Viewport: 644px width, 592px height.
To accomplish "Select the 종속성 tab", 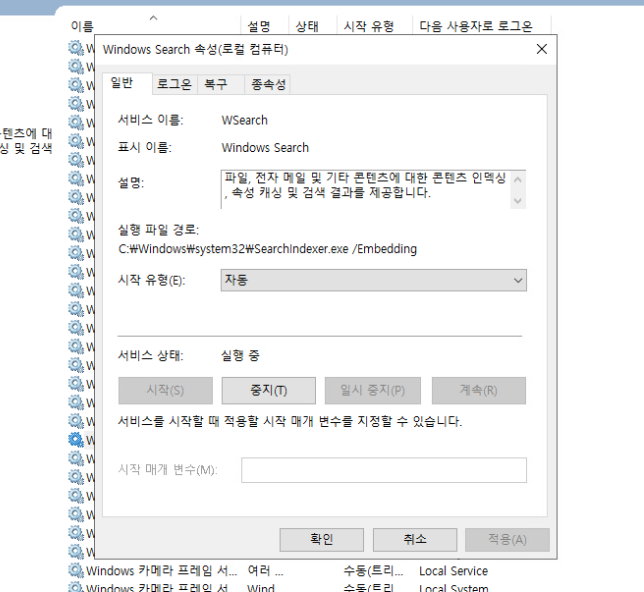I will pyautogui.click(x=268, y=84).
